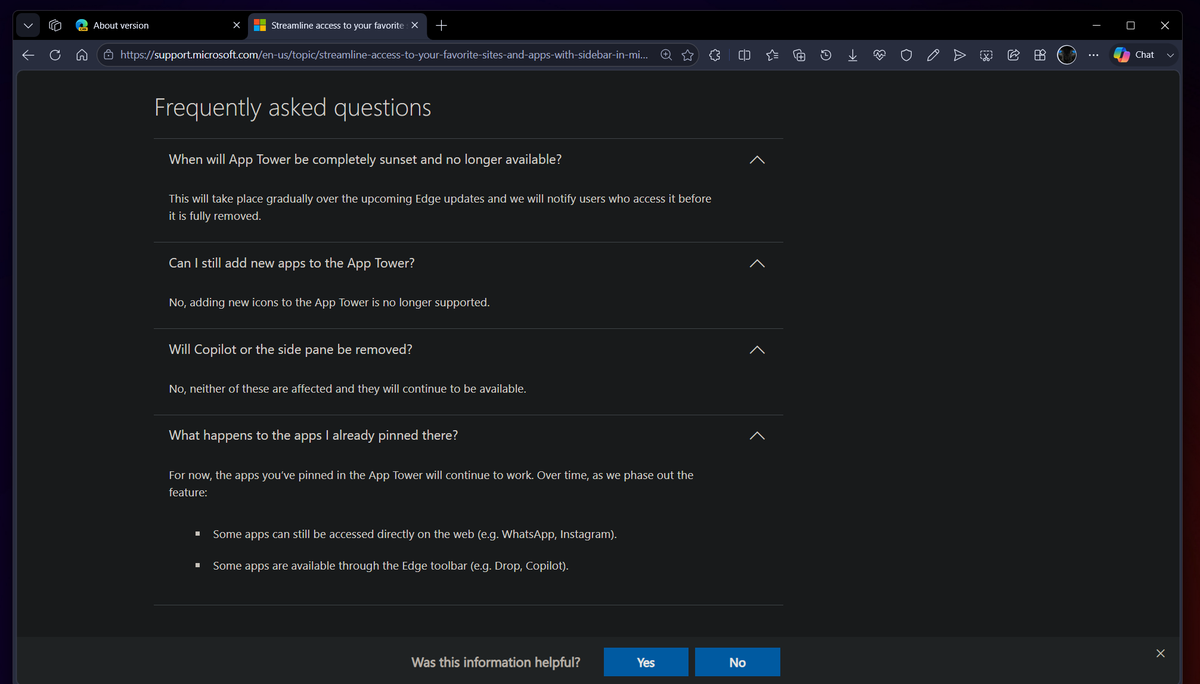Image resolution: width=1200 pixels, height=684 pixels.
Task: Go to the Home page
Action: [82, 55]
